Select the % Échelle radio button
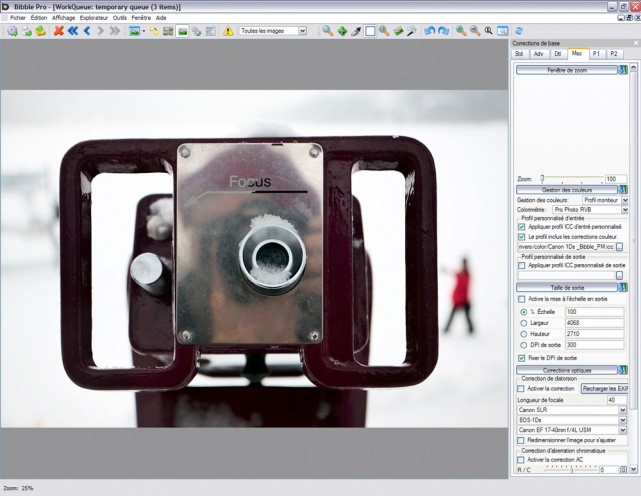Image resolution: width=641 pixels, height=496 pixels. point(523,312)
